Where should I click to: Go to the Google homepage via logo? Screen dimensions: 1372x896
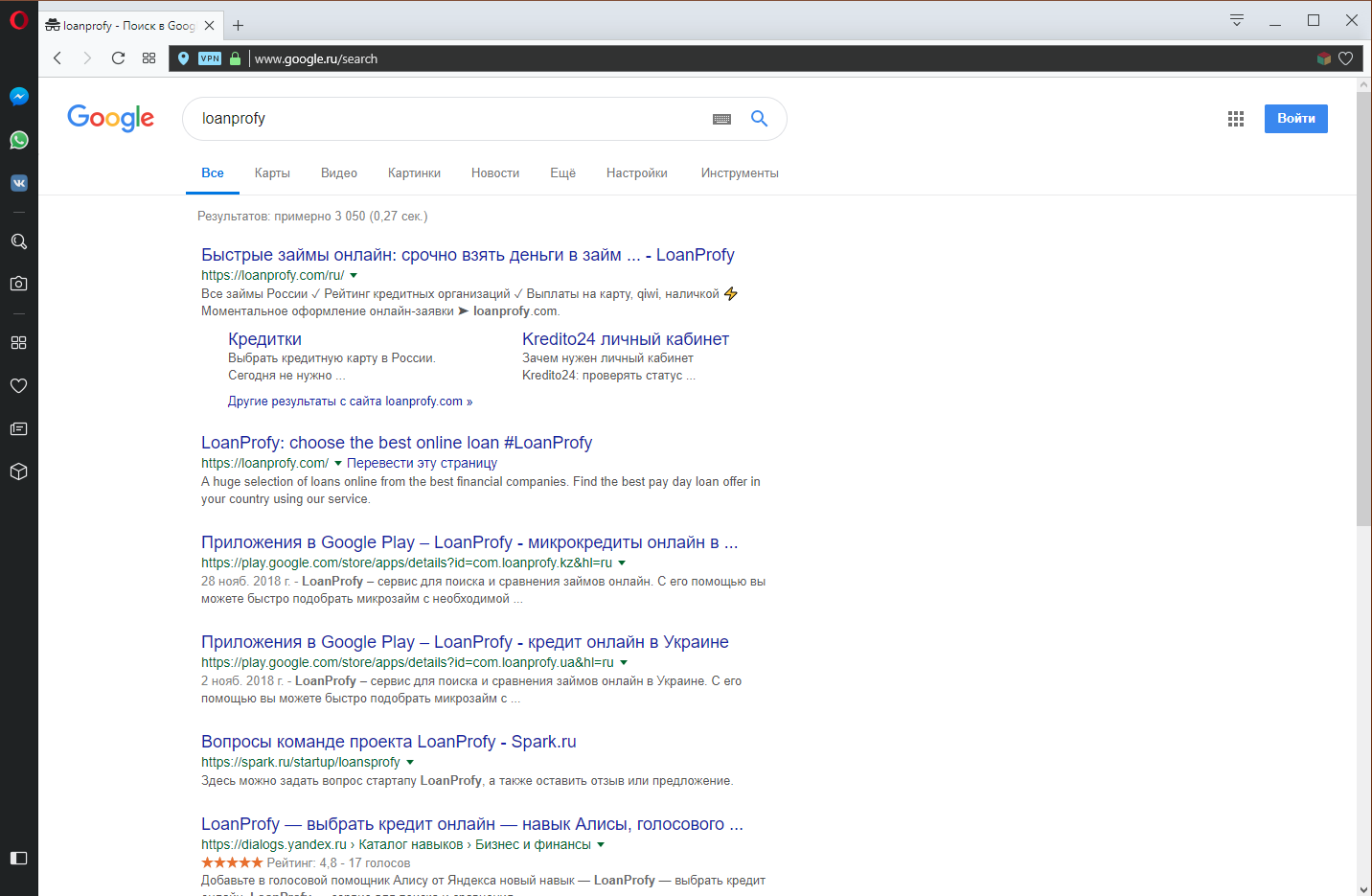110,118
